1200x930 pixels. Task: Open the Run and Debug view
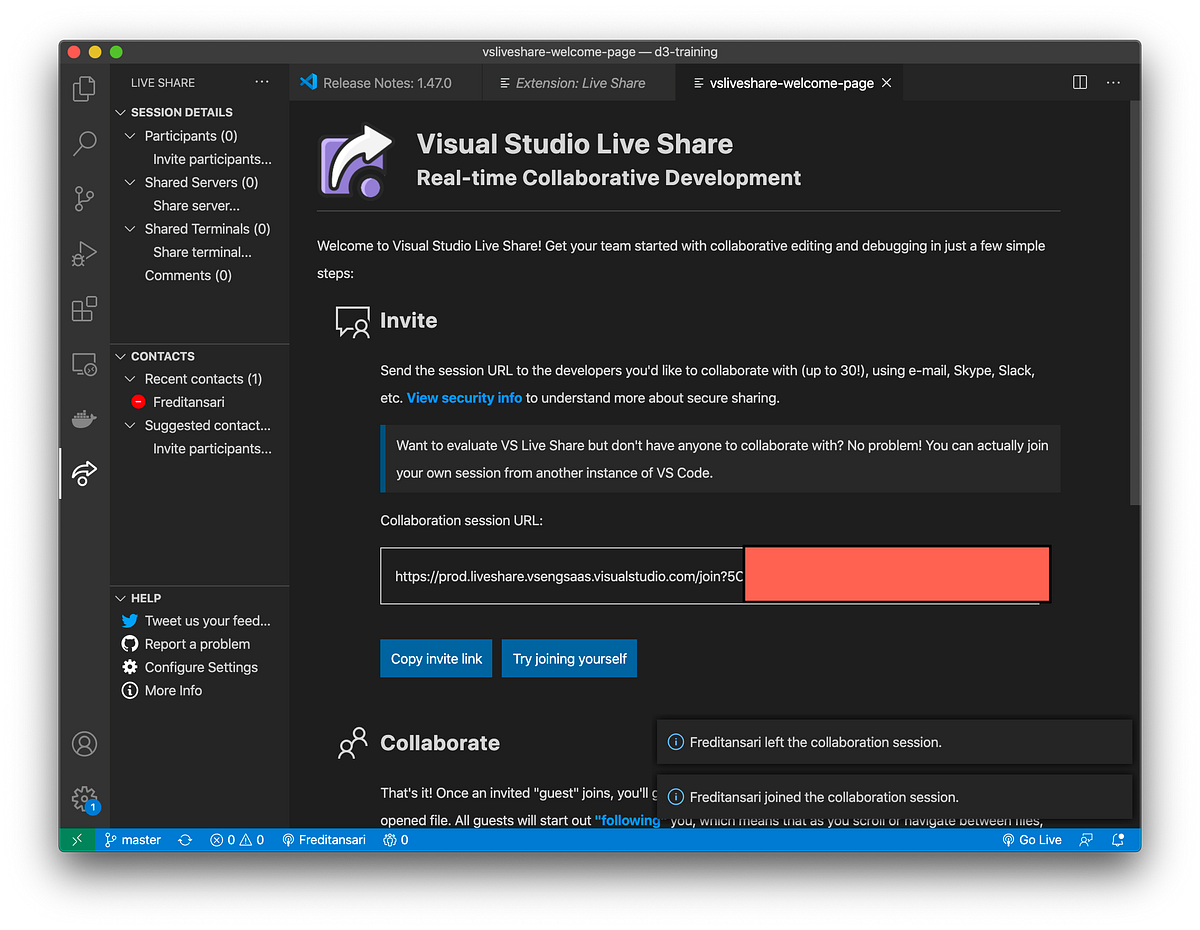point(84,253)
